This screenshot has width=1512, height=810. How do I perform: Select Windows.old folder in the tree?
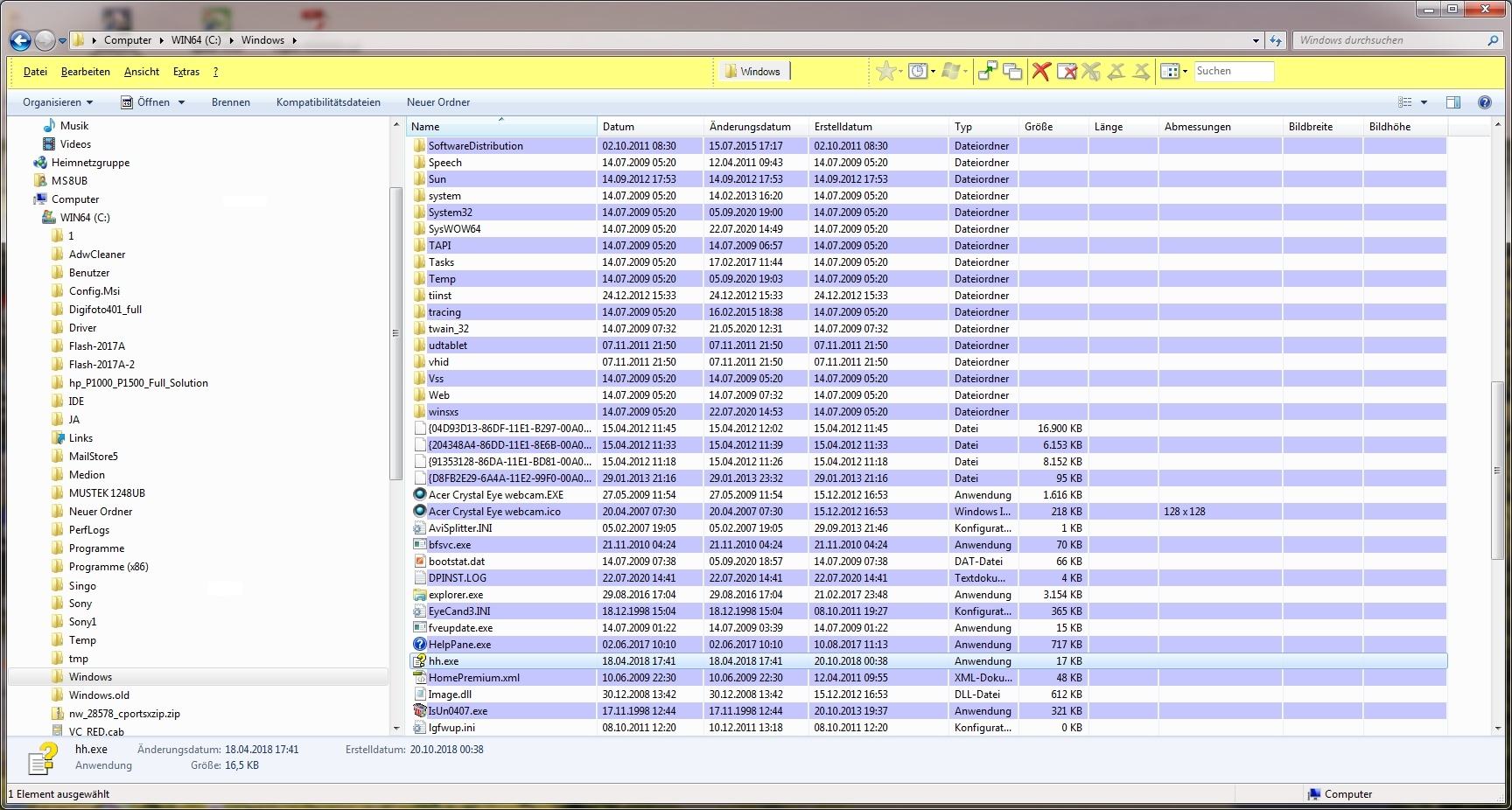(x=99, y=695)
